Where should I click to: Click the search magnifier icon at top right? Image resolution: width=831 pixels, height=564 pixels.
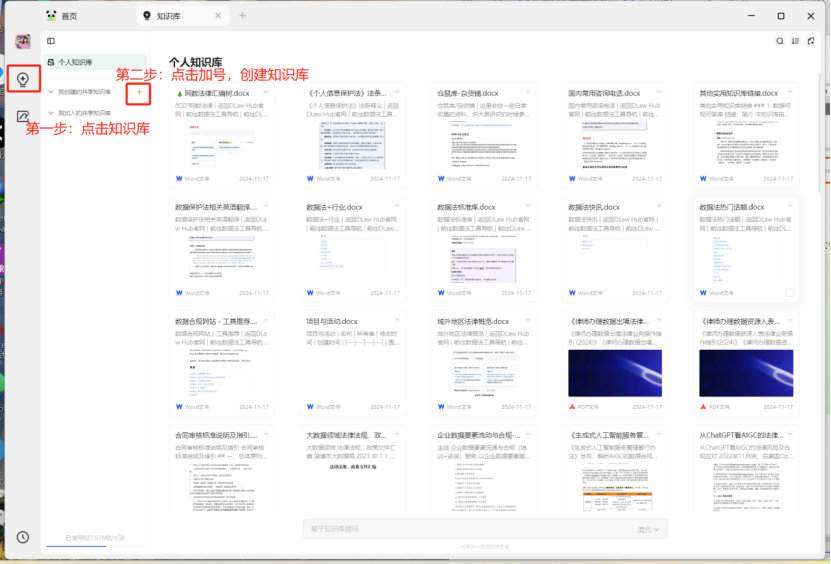781,41
